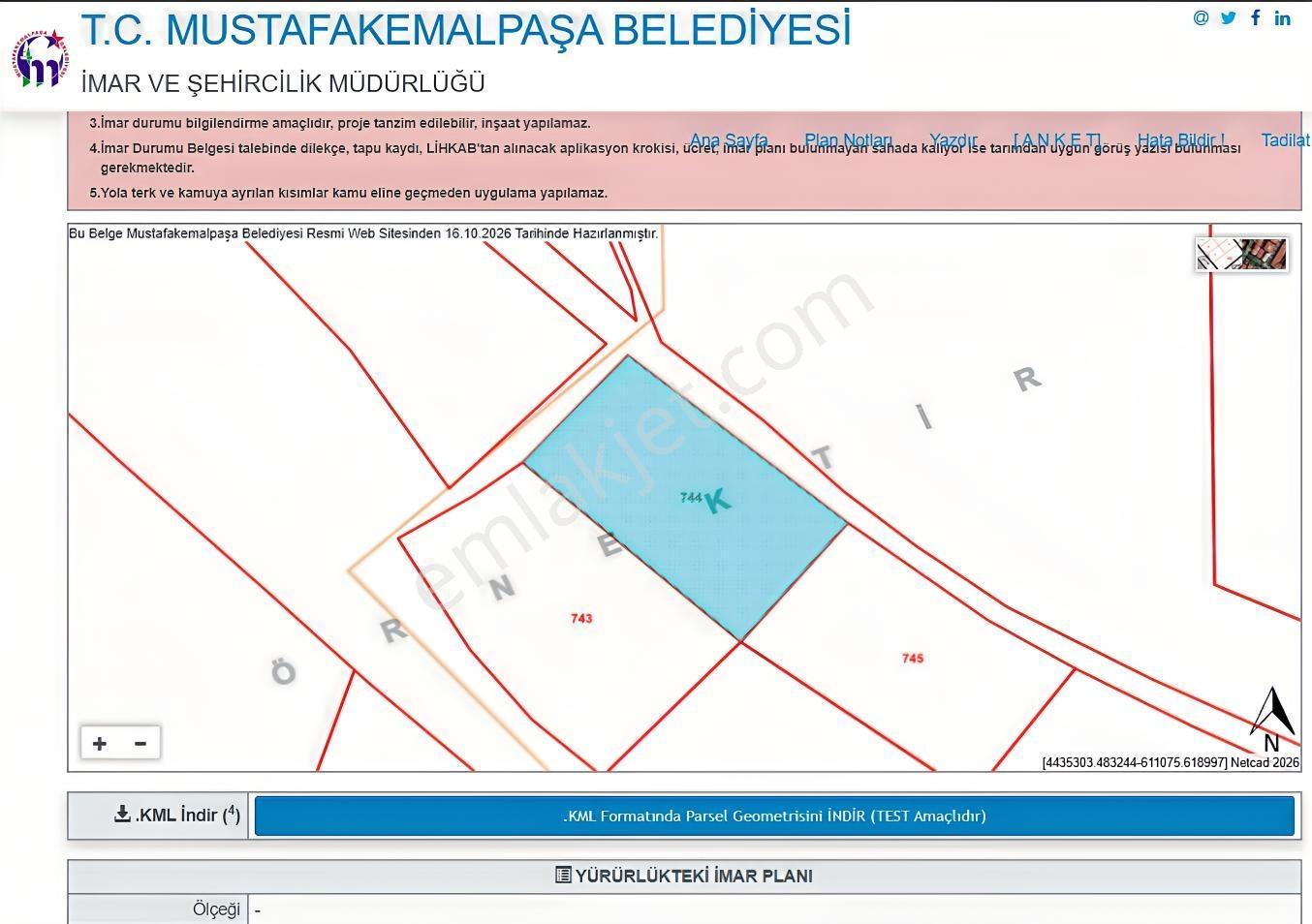Select Yazdır to print the page

[953, 140]
